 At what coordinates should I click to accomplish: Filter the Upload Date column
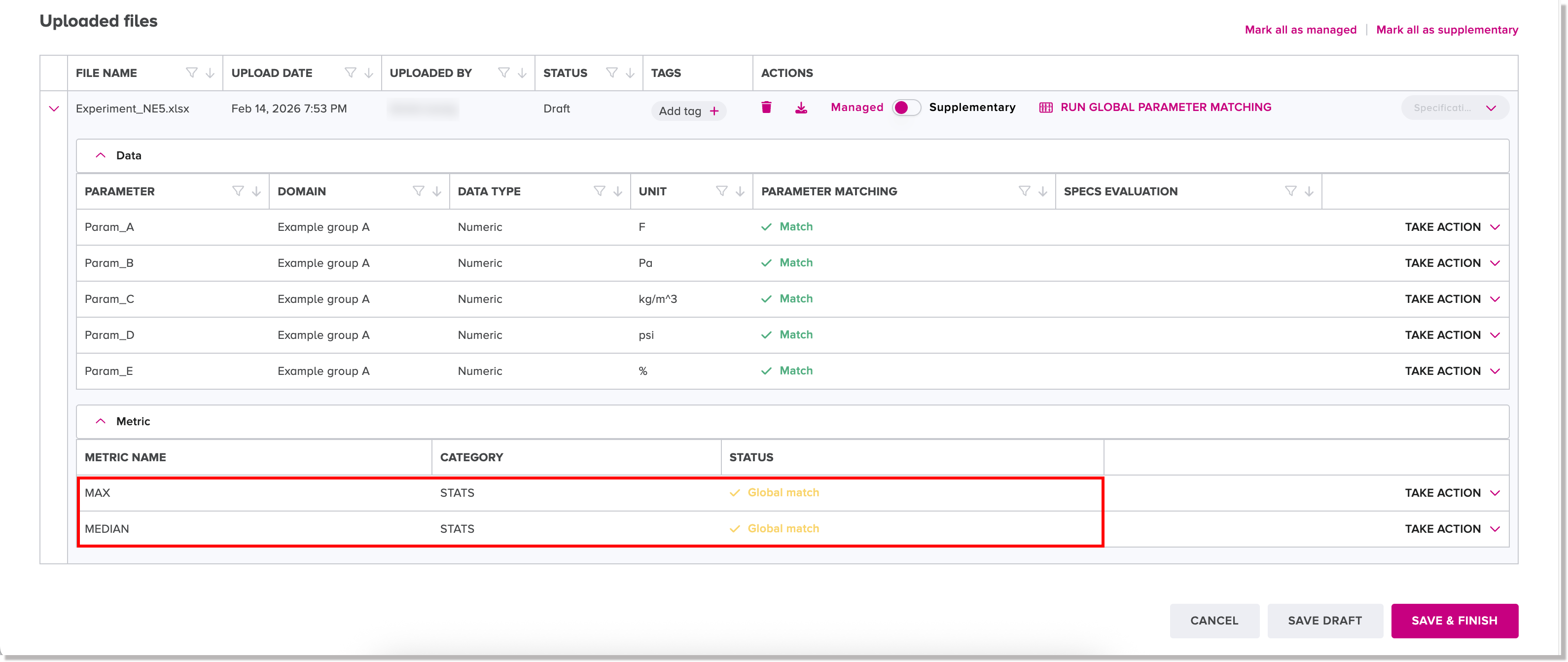click(x=351, y=73)
